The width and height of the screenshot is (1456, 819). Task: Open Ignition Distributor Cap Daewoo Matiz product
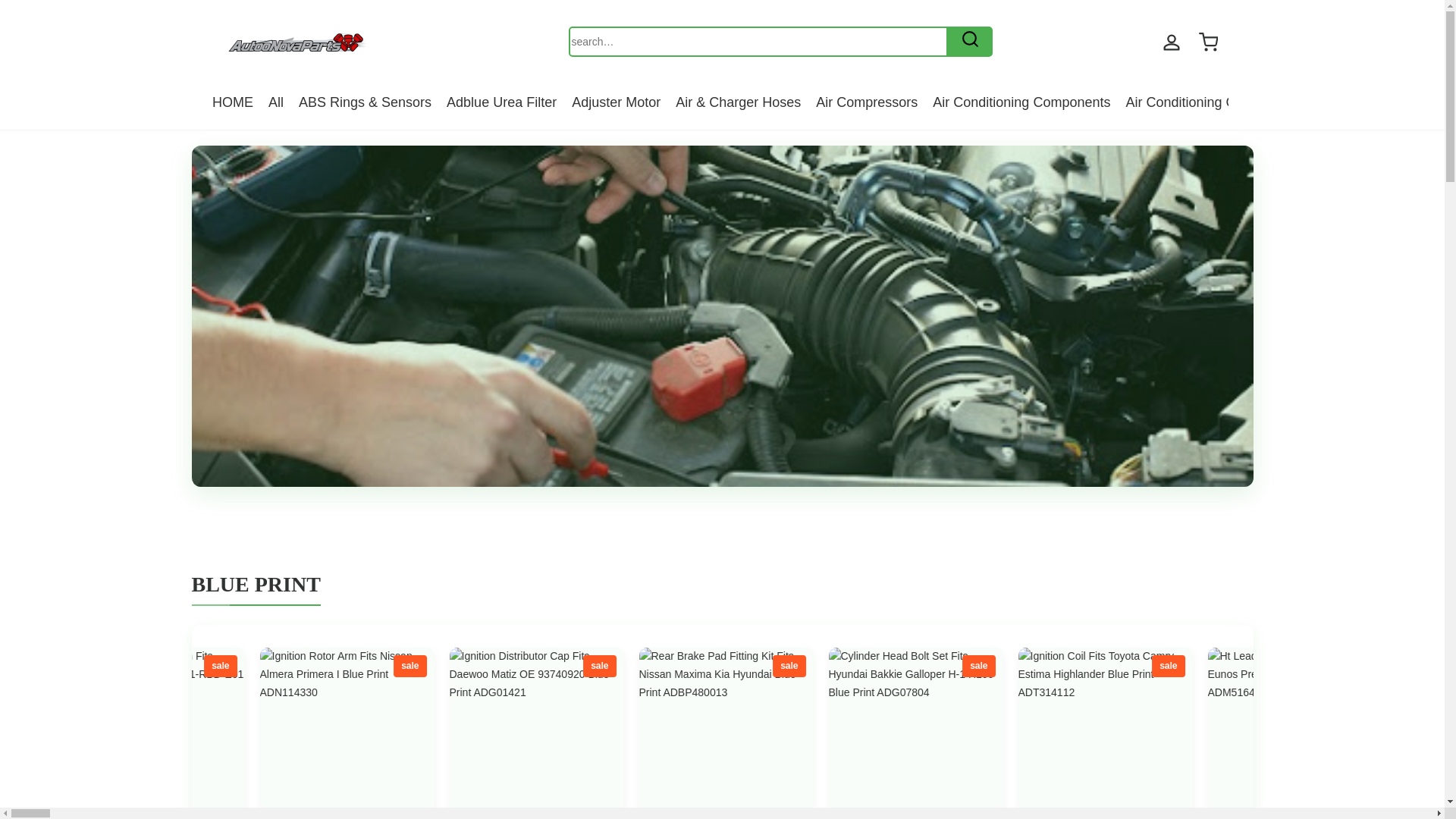(517, 674)
